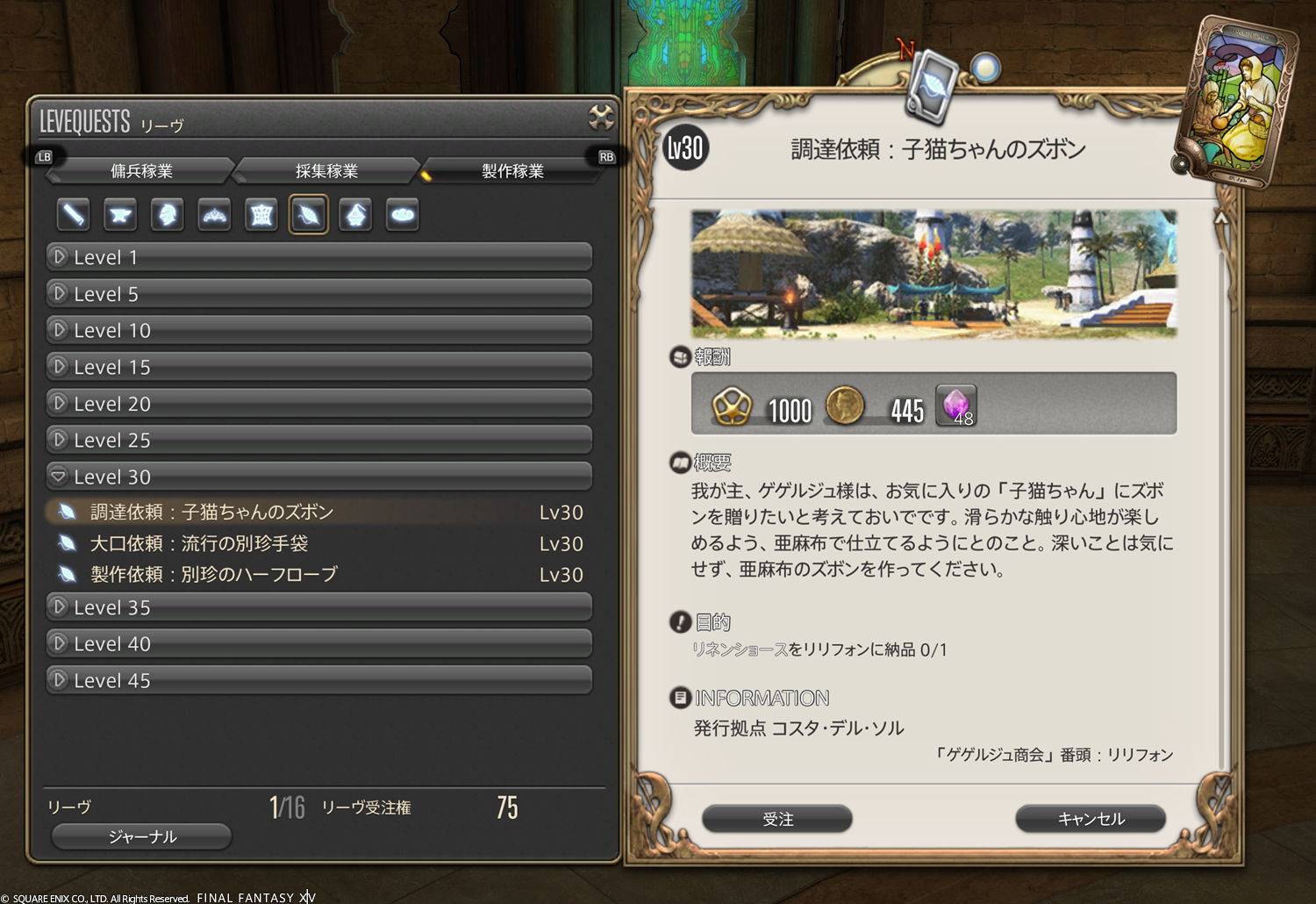Click the scrollbar up arrow in quest details
Image resolution: width=1316 pixels, height=904 pixels.
pos(1221,217)
